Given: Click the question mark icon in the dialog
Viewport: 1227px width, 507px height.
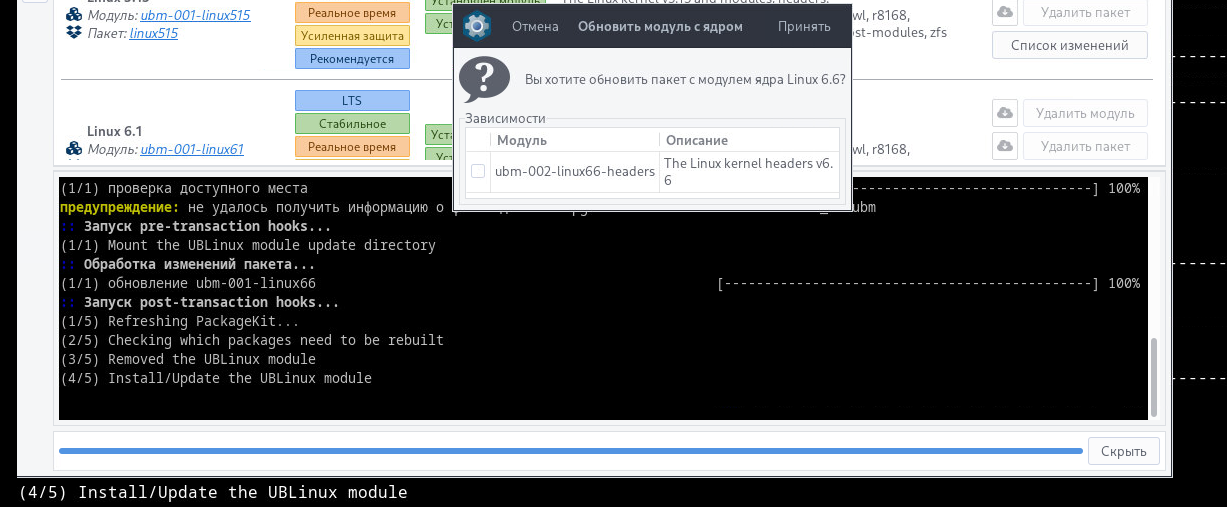Looking at the screenshot, I should [x=485, y=78].
